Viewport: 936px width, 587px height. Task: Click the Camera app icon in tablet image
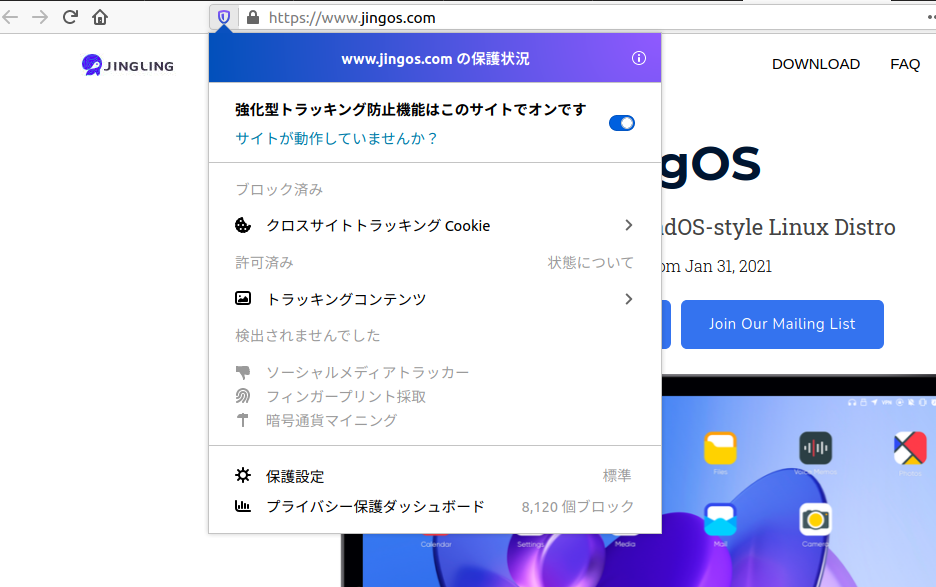pos(815,520)
